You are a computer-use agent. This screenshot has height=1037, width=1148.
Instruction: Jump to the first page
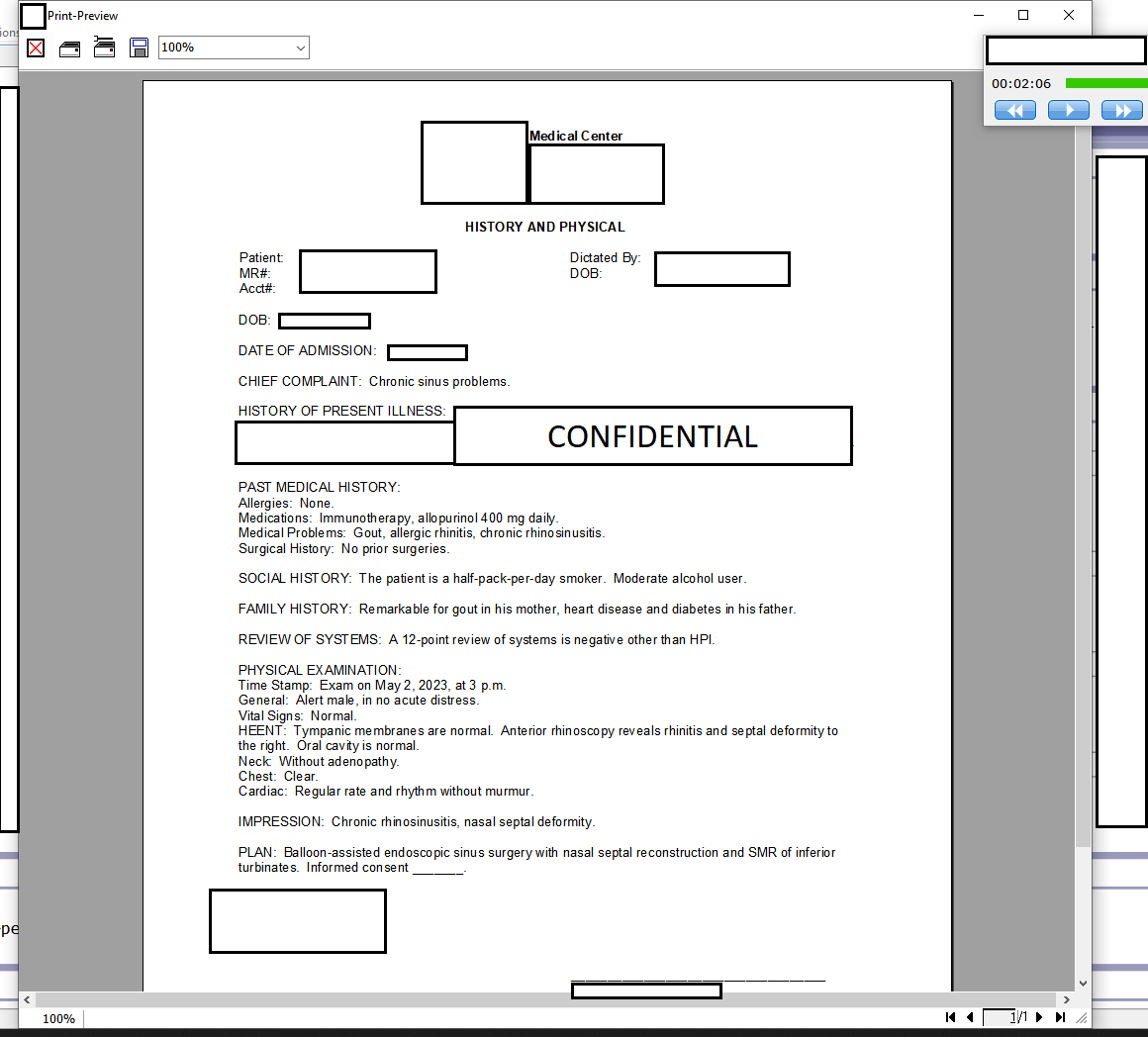click(x=949, y=1017)
